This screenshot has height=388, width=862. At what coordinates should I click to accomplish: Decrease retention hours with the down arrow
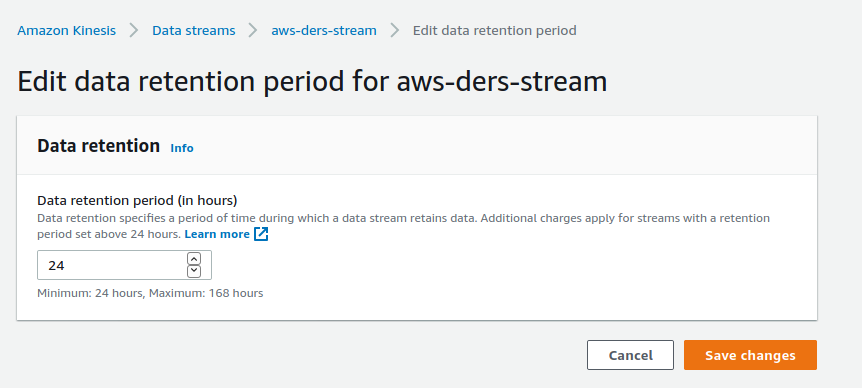click(x=194, y=271)
